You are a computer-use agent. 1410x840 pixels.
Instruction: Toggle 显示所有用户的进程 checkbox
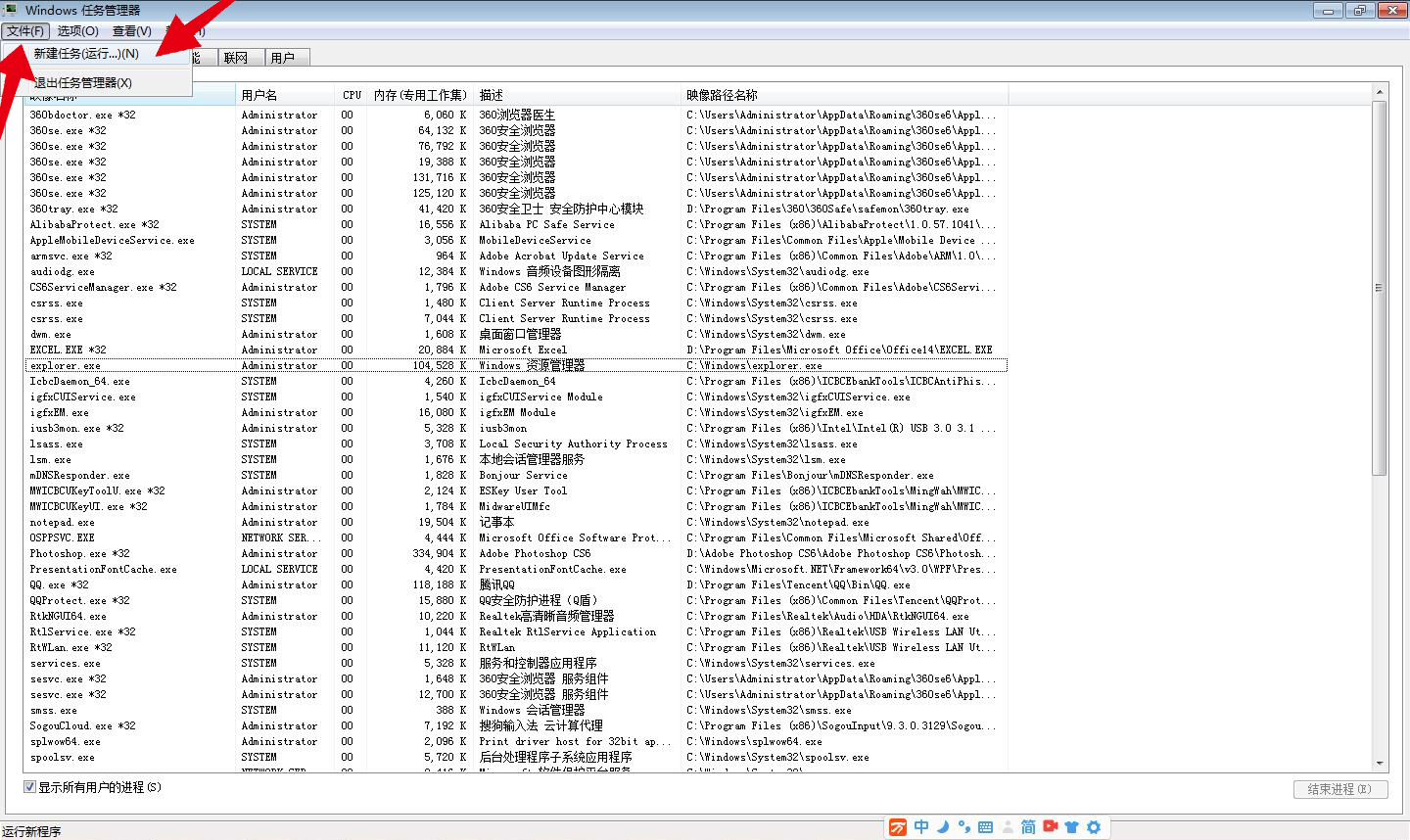[29, 787]
